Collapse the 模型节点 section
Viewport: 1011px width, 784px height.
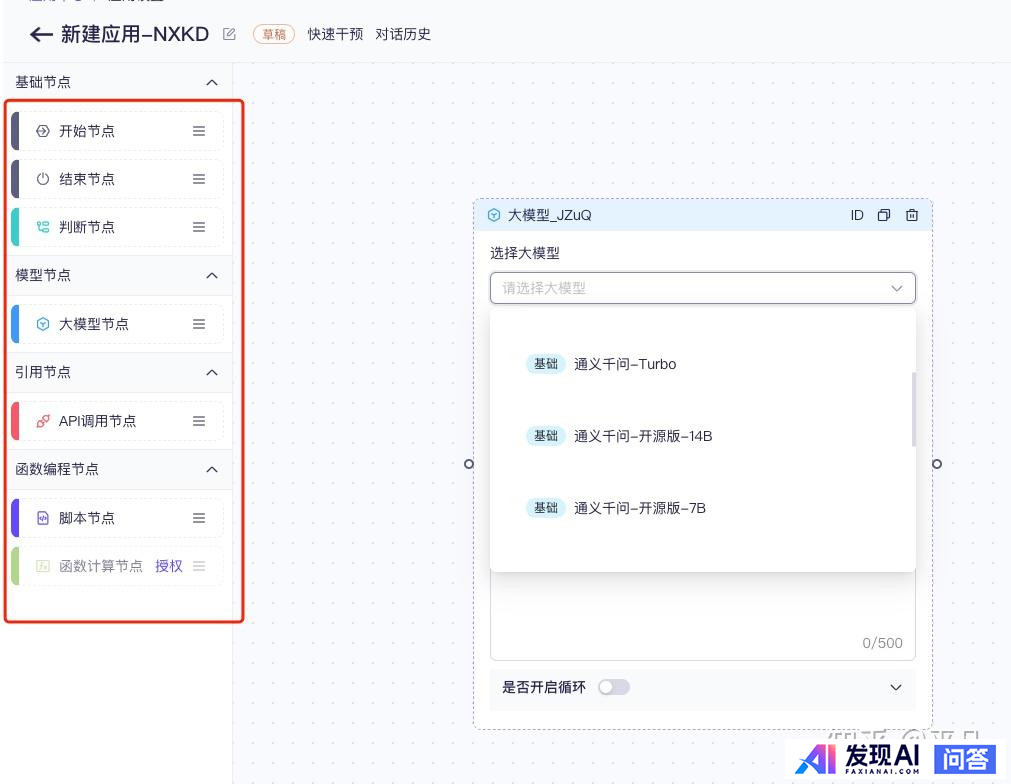click(x=211, y=275)
